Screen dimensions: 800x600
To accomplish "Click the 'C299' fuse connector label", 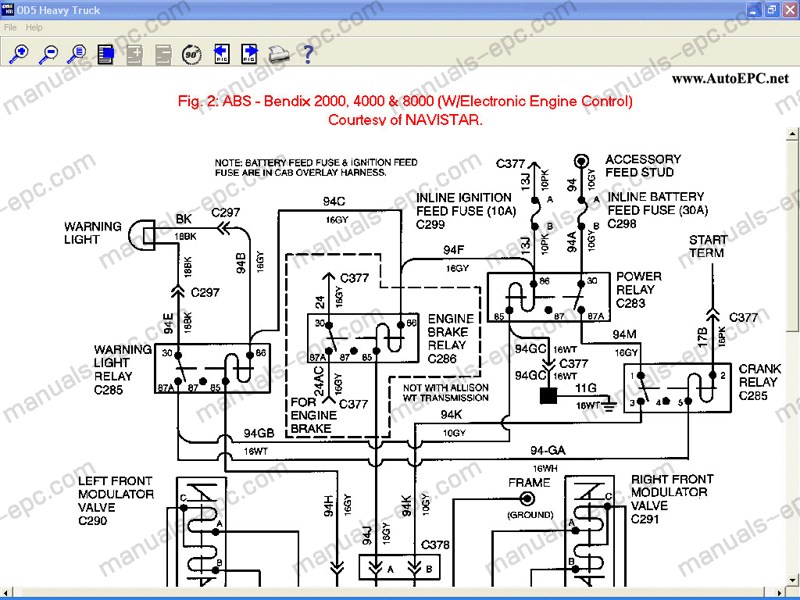I will tap(431, 224).
